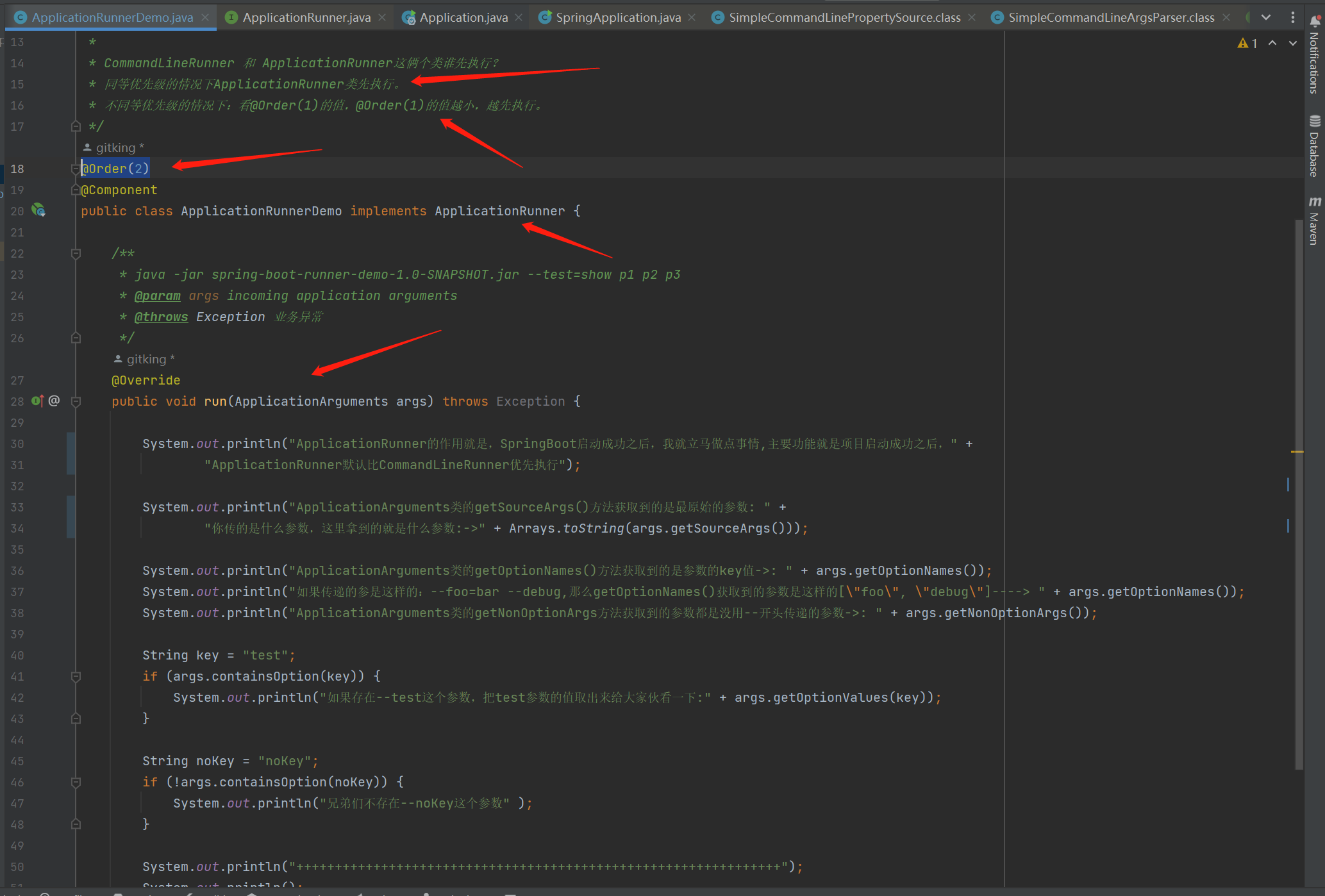The height and width of the screenshot is (896, 1325).
Task: Close the ApplicationRunnerDemo.java tab
Action: tap(205, 17)
